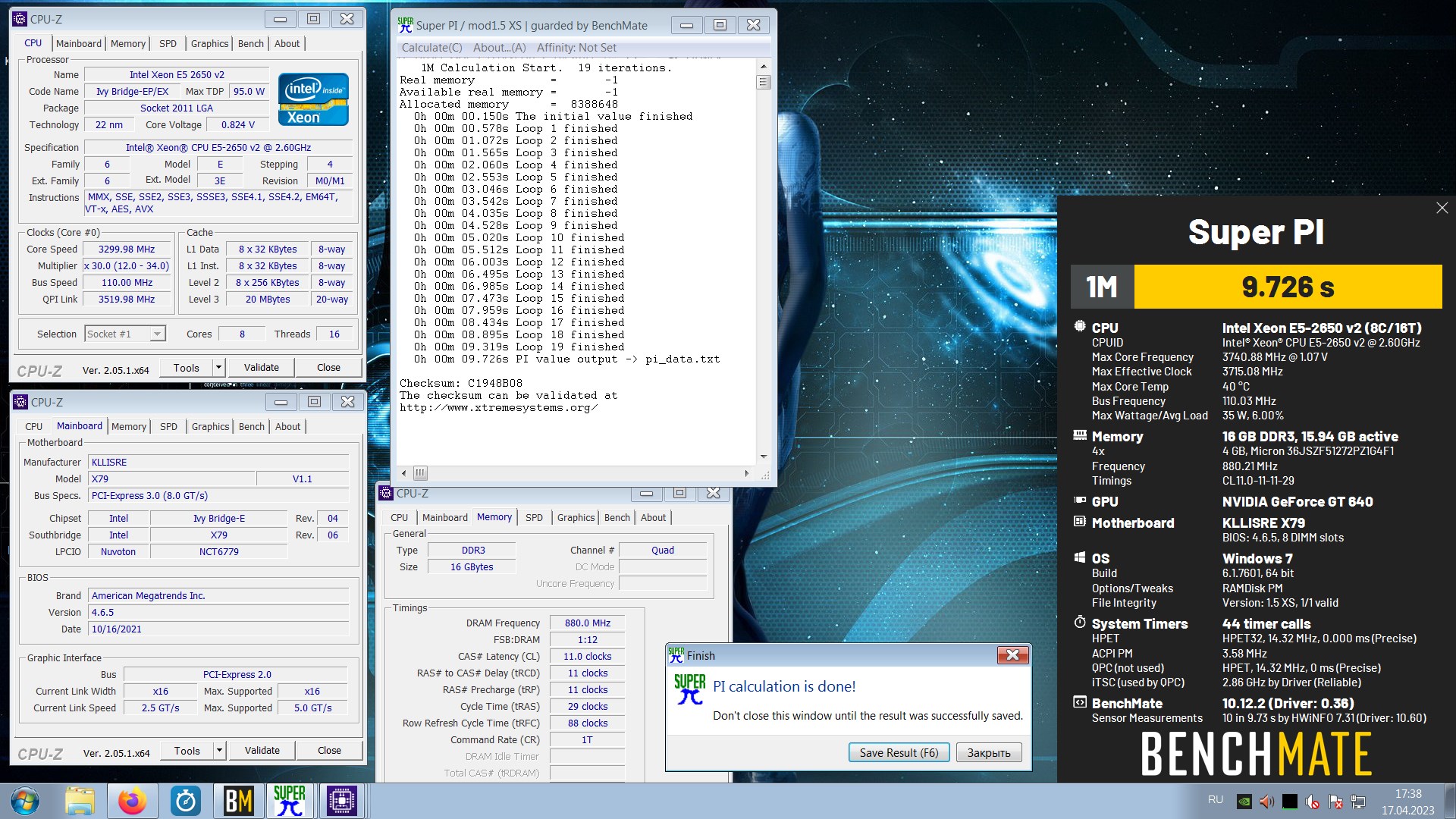Viewport: 1456px width, 819px height.
Task: Open the Affinity: Not Set menu
Action: (x=576, y=47)
